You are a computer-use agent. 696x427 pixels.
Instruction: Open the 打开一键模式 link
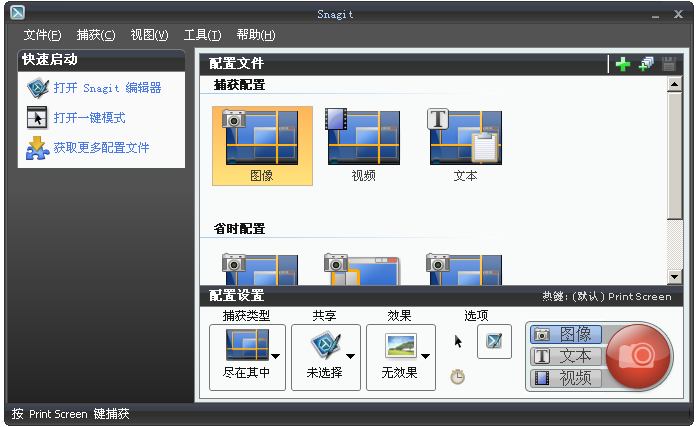pos(89,118)
